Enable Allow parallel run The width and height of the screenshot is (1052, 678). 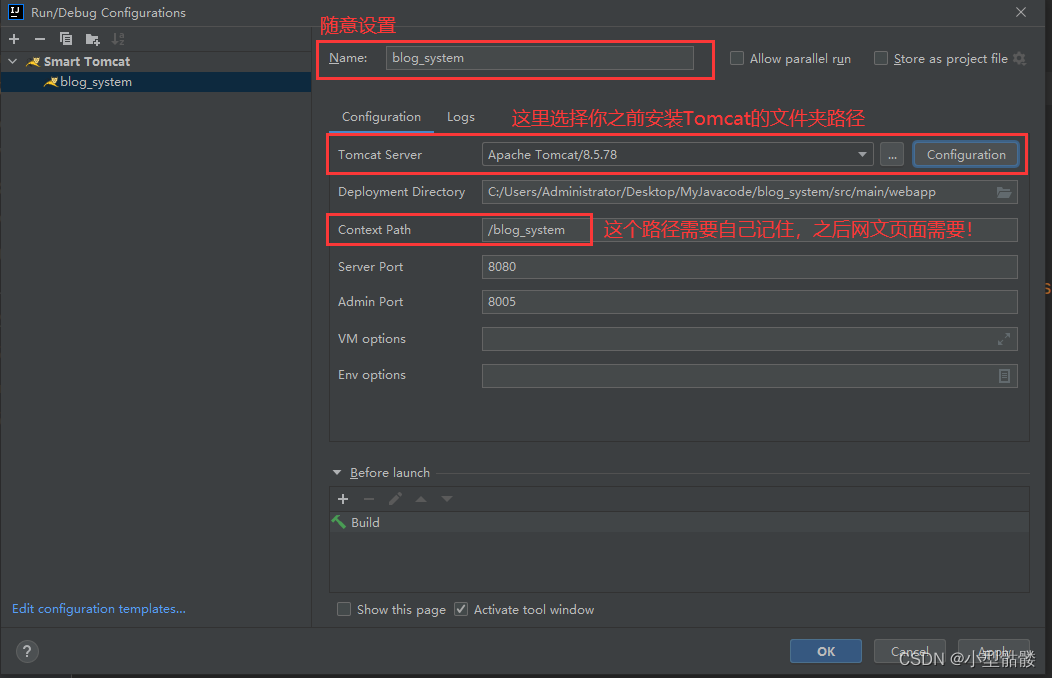[737, 58]
